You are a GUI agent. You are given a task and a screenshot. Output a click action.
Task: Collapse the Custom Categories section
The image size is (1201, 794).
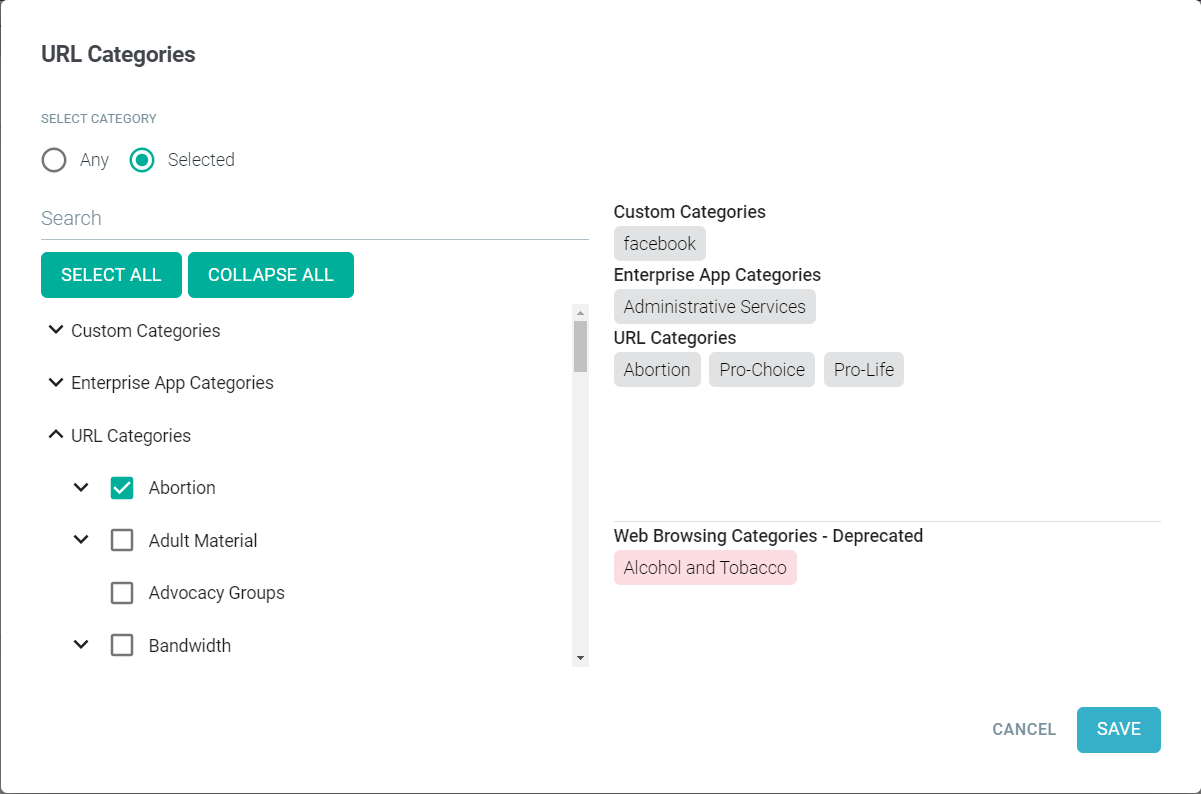pyautogui.click(x=55, y=330)
